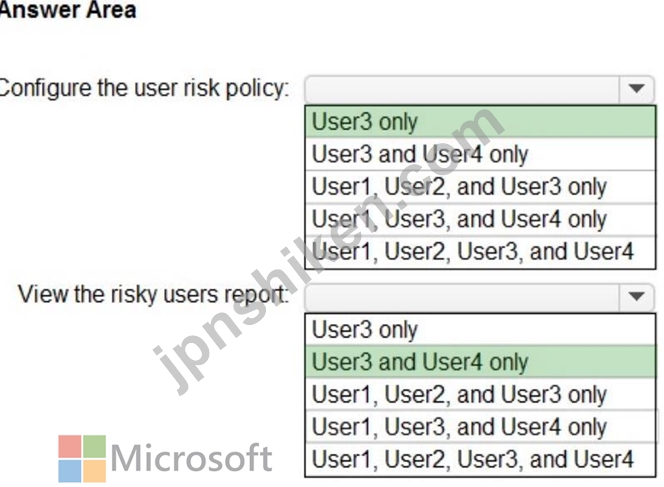Choose 'User1, User3, and User4 only' for risky users report
The image size is (664, 487).
click(x=480, y=426)
